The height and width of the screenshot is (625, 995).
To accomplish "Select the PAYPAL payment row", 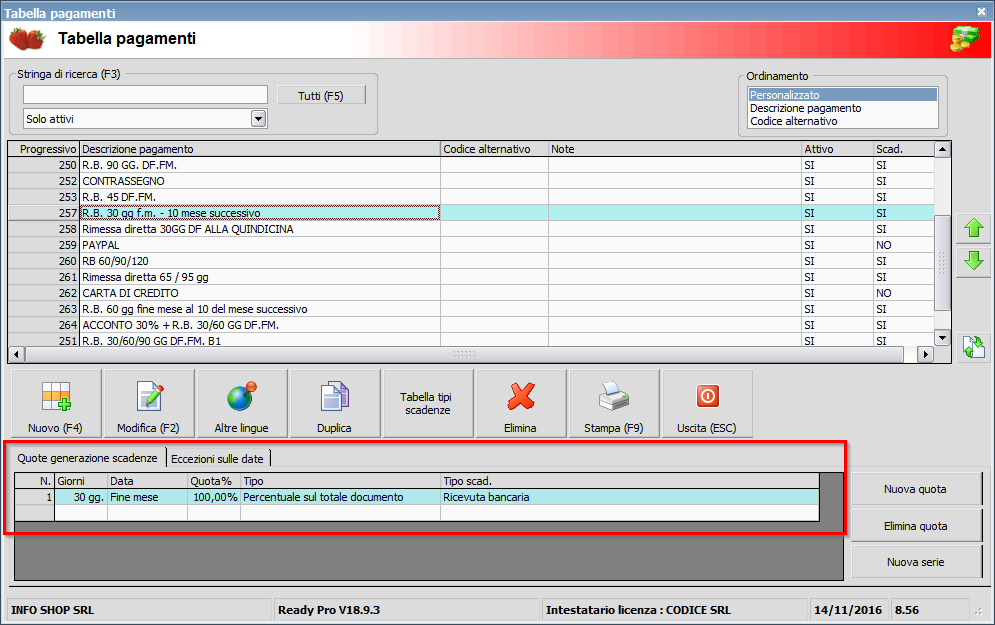I will coord(471,245).
